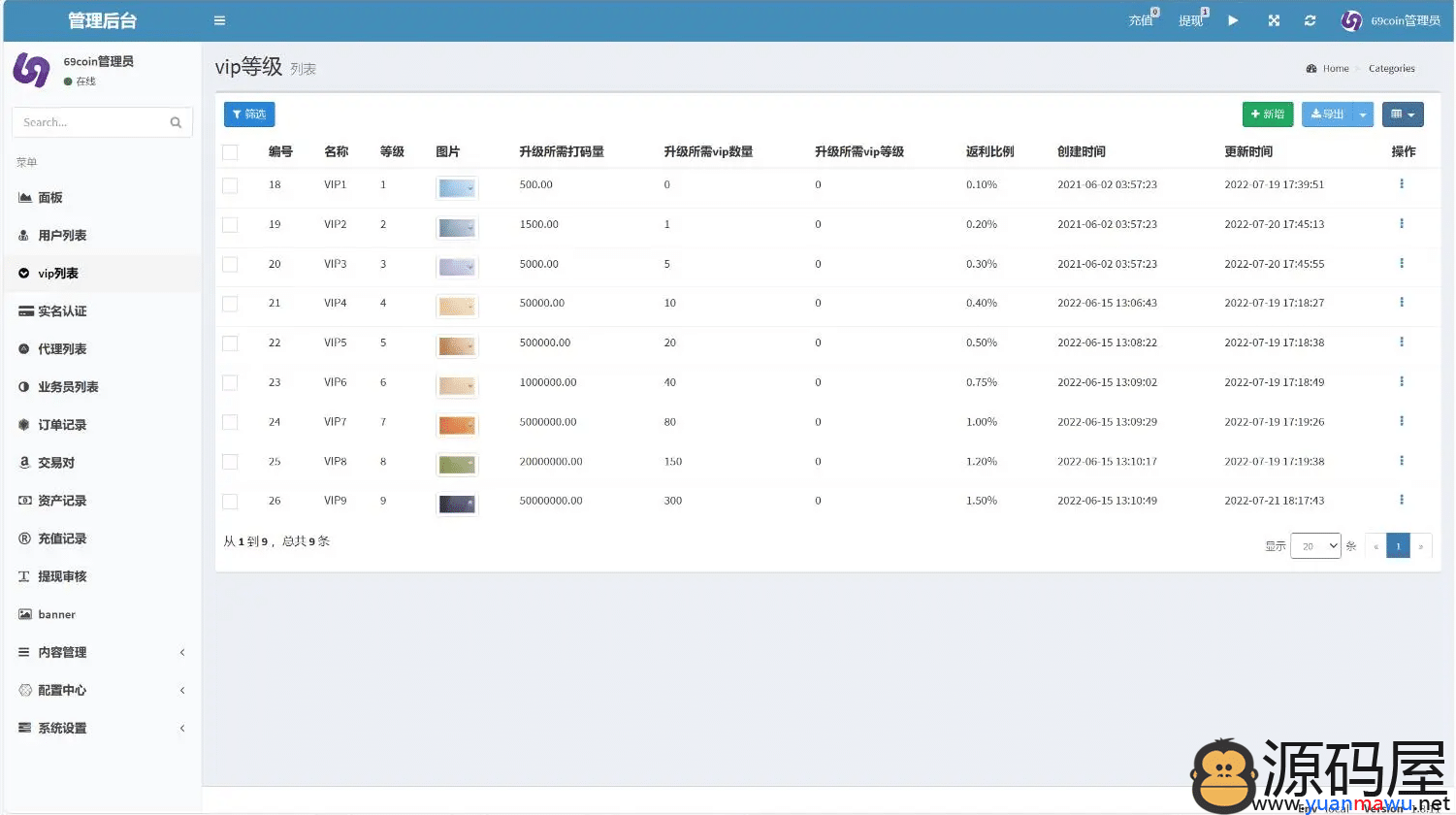
Task: Click the previous page arrow in pagination
Action: [x=1375, y=546]
